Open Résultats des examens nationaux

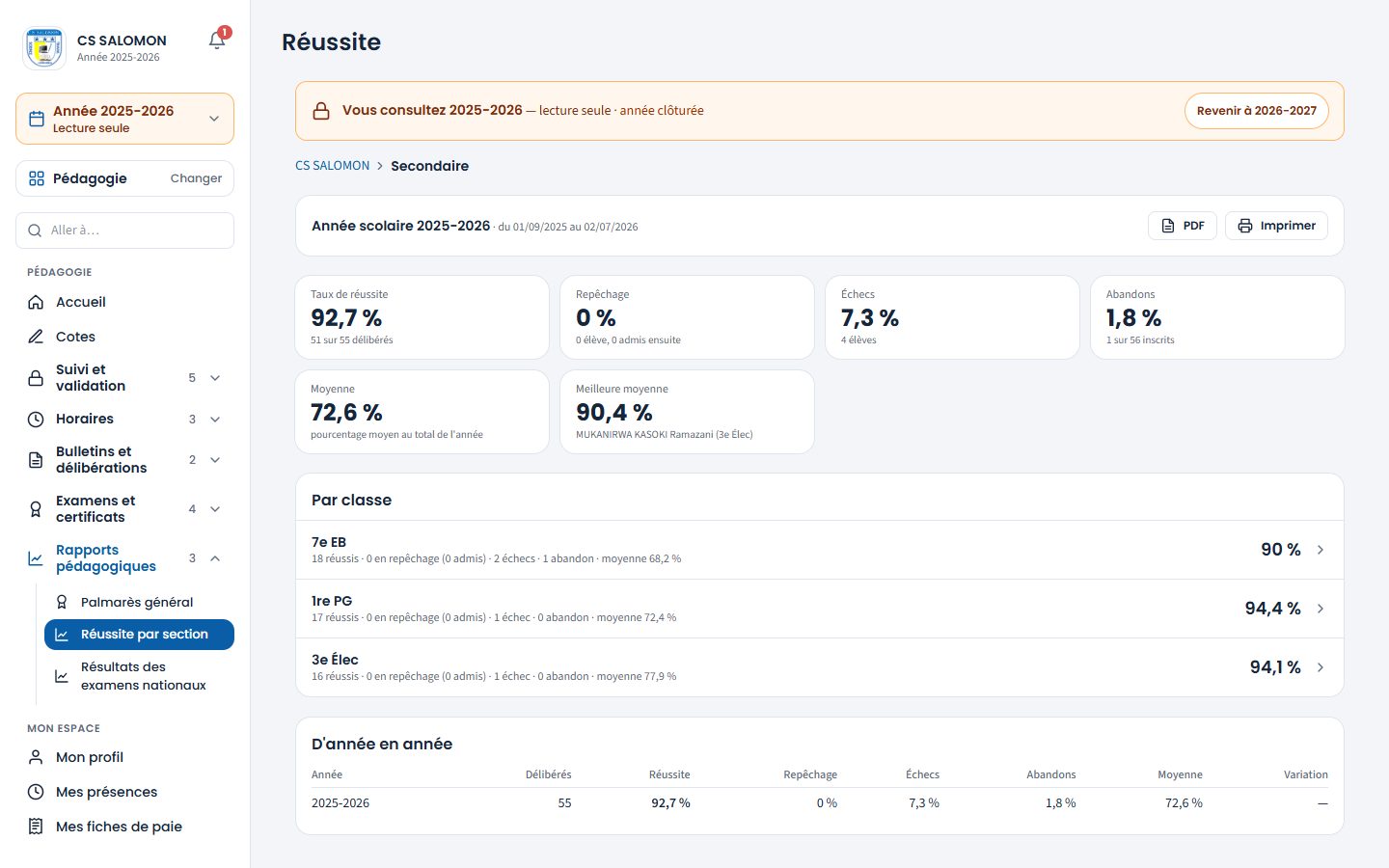point(139,676)
